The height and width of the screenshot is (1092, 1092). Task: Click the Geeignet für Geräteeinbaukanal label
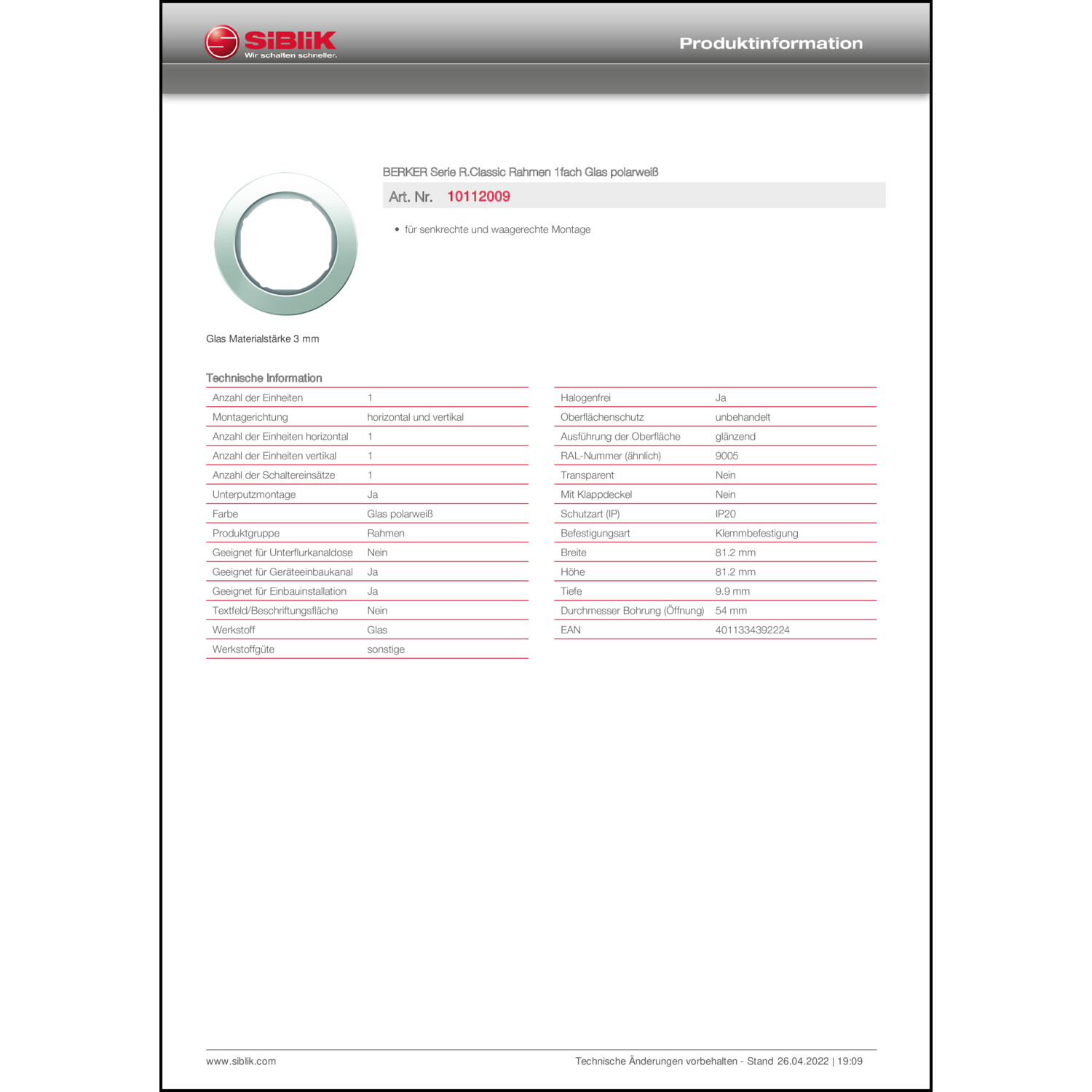282,572
